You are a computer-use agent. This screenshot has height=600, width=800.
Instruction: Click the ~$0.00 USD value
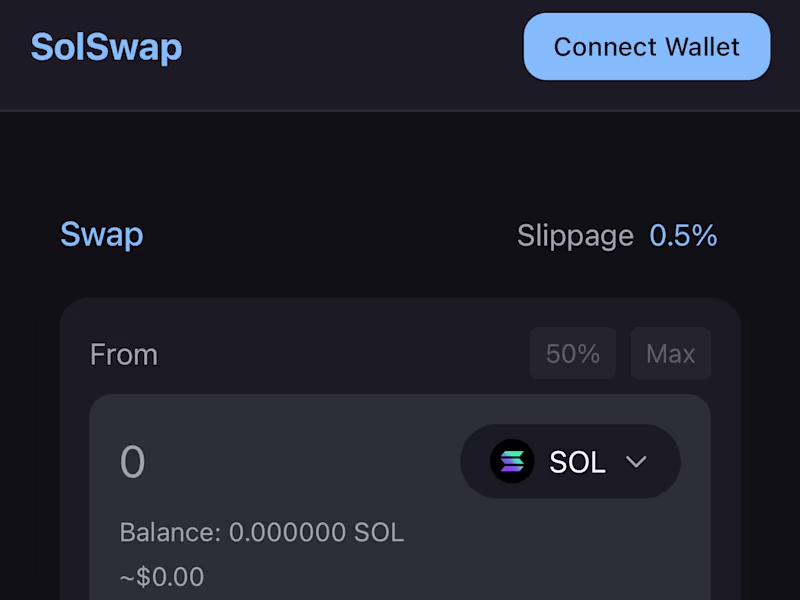point(161,577)
